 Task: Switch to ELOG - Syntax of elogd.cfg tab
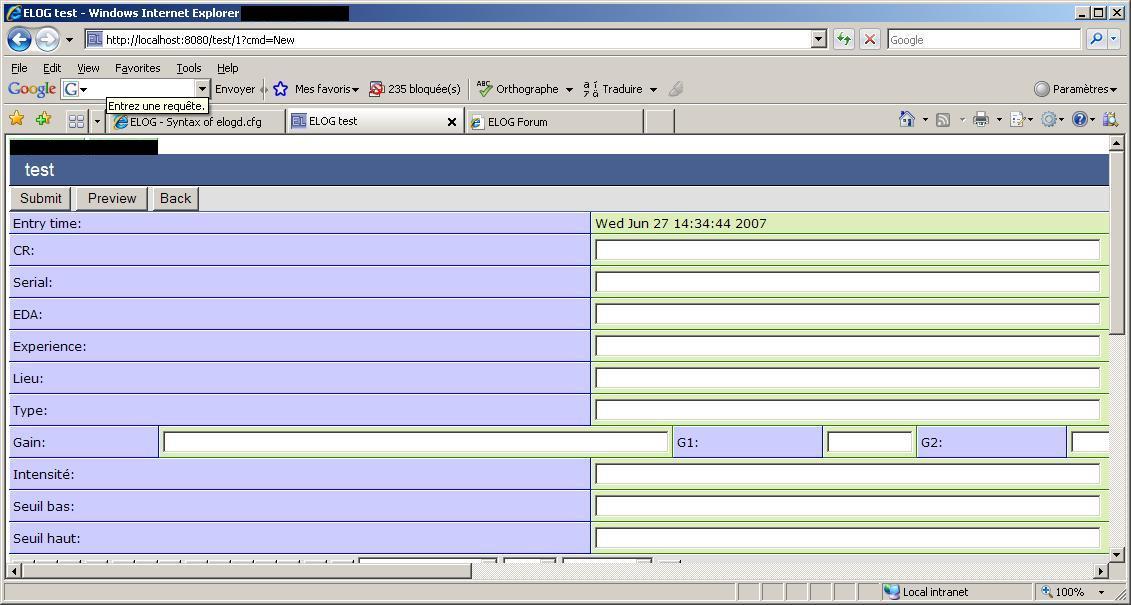point(196,122)
